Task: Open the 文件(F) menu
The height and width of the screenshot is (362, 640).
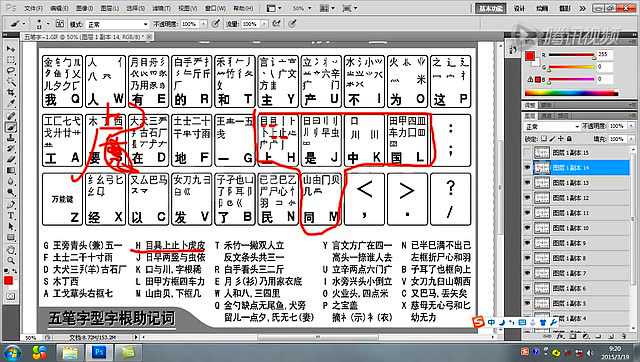Action: 33,8
